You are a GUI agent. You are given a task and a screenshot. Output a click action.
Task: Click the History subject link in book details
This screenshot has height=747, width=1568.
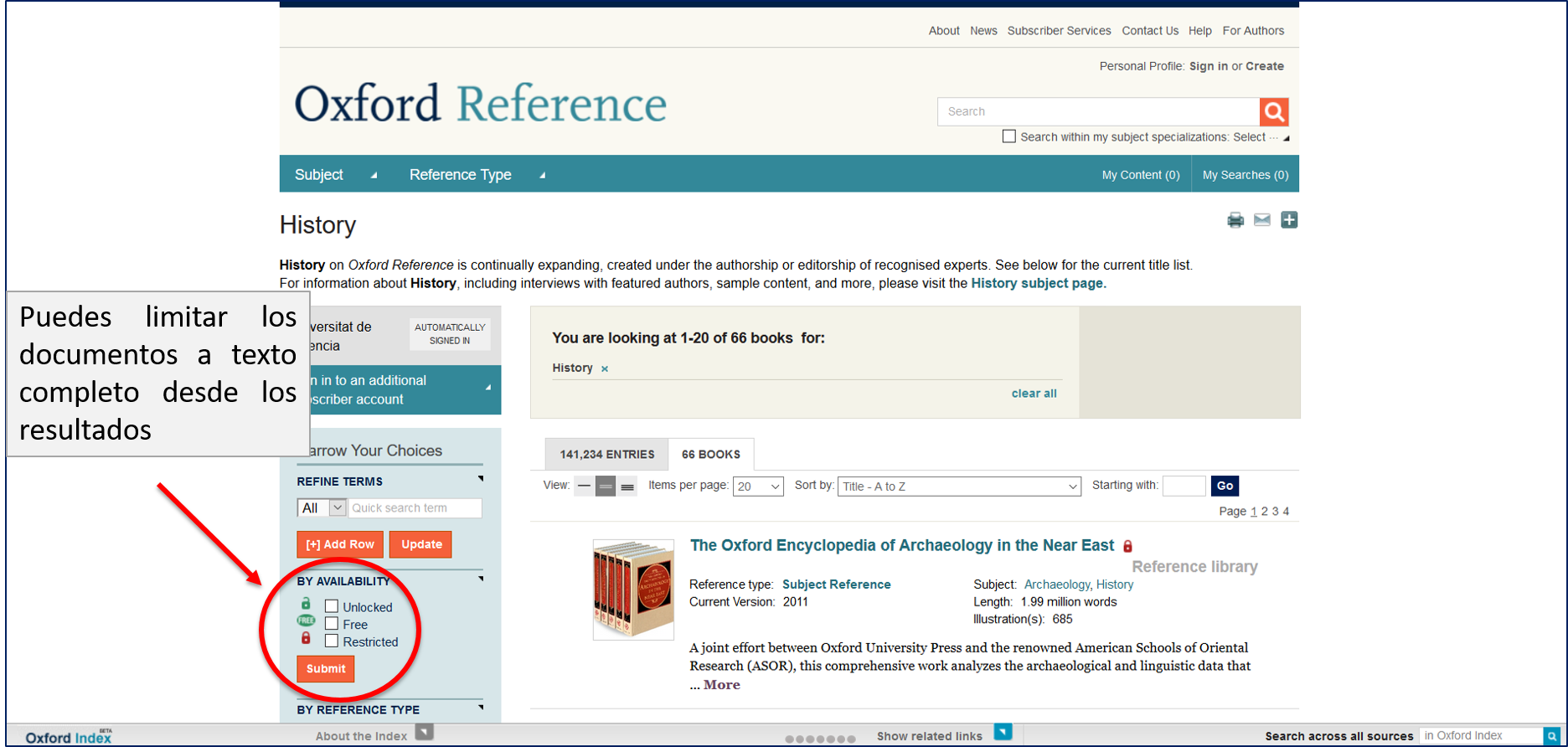tap(1115, 585)
